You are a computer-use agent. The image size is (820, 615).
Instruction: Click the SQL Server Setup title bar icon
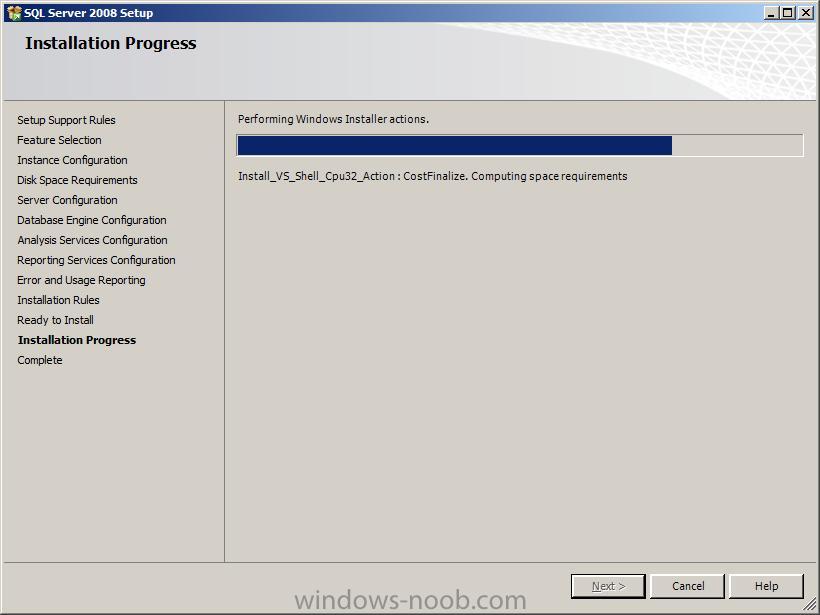tap(14, 13)
